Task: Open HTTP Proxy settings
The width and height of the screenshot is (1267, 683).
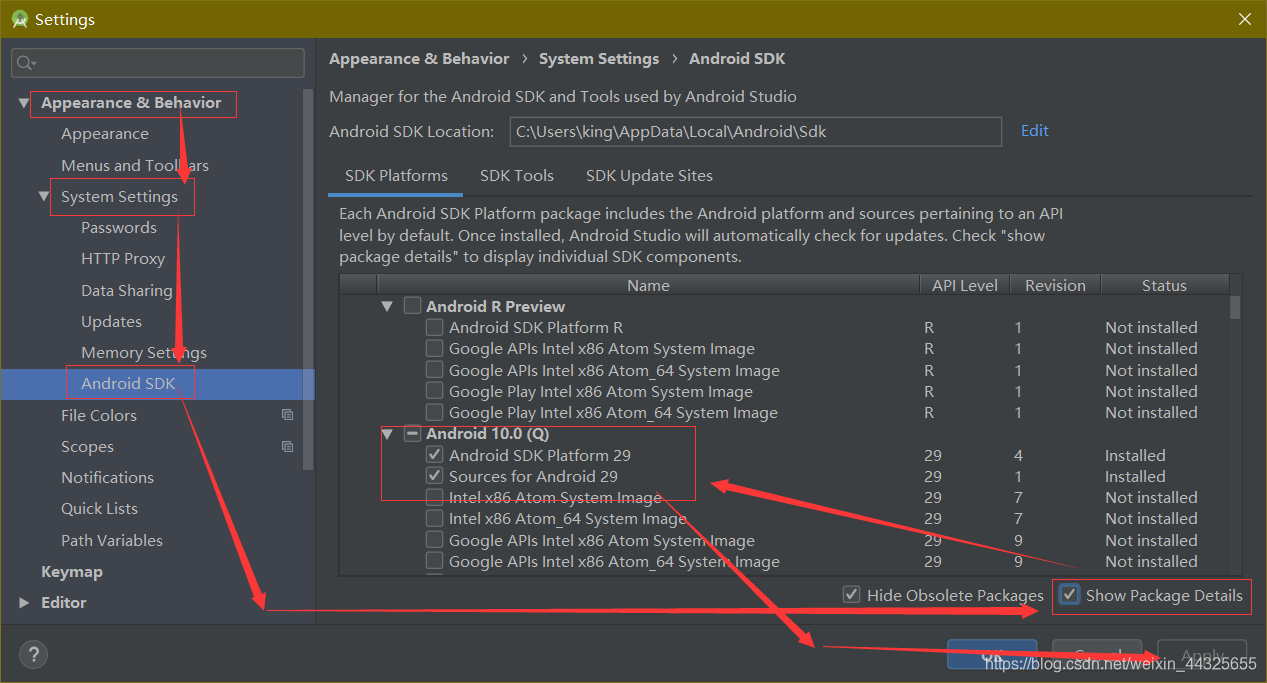Action: [123, 258]
